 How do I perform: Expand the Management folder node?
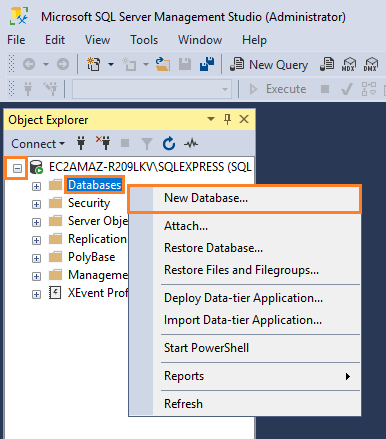click(36, 276)
